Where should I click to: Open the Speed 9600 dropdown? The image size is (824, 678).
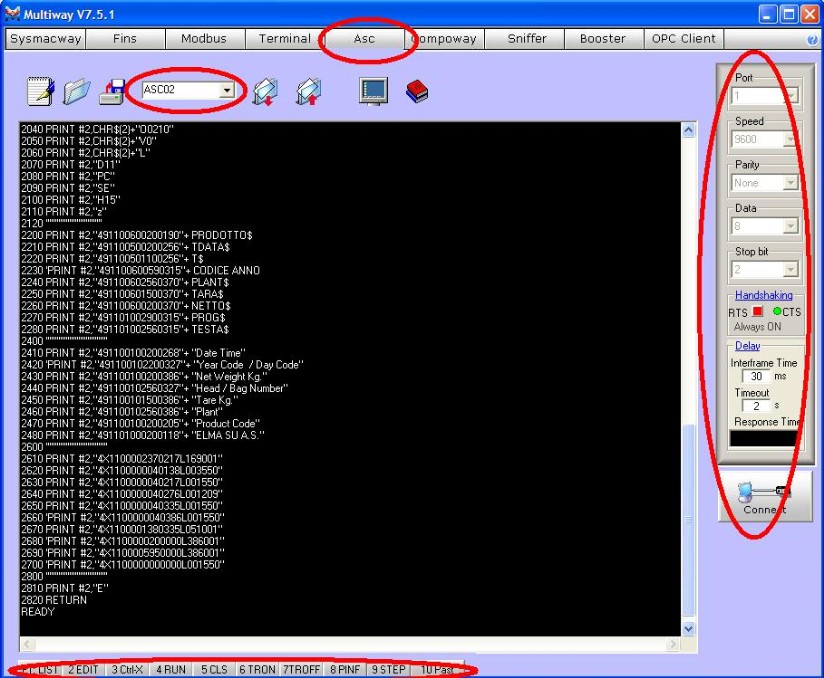click(x=790, y=140)
